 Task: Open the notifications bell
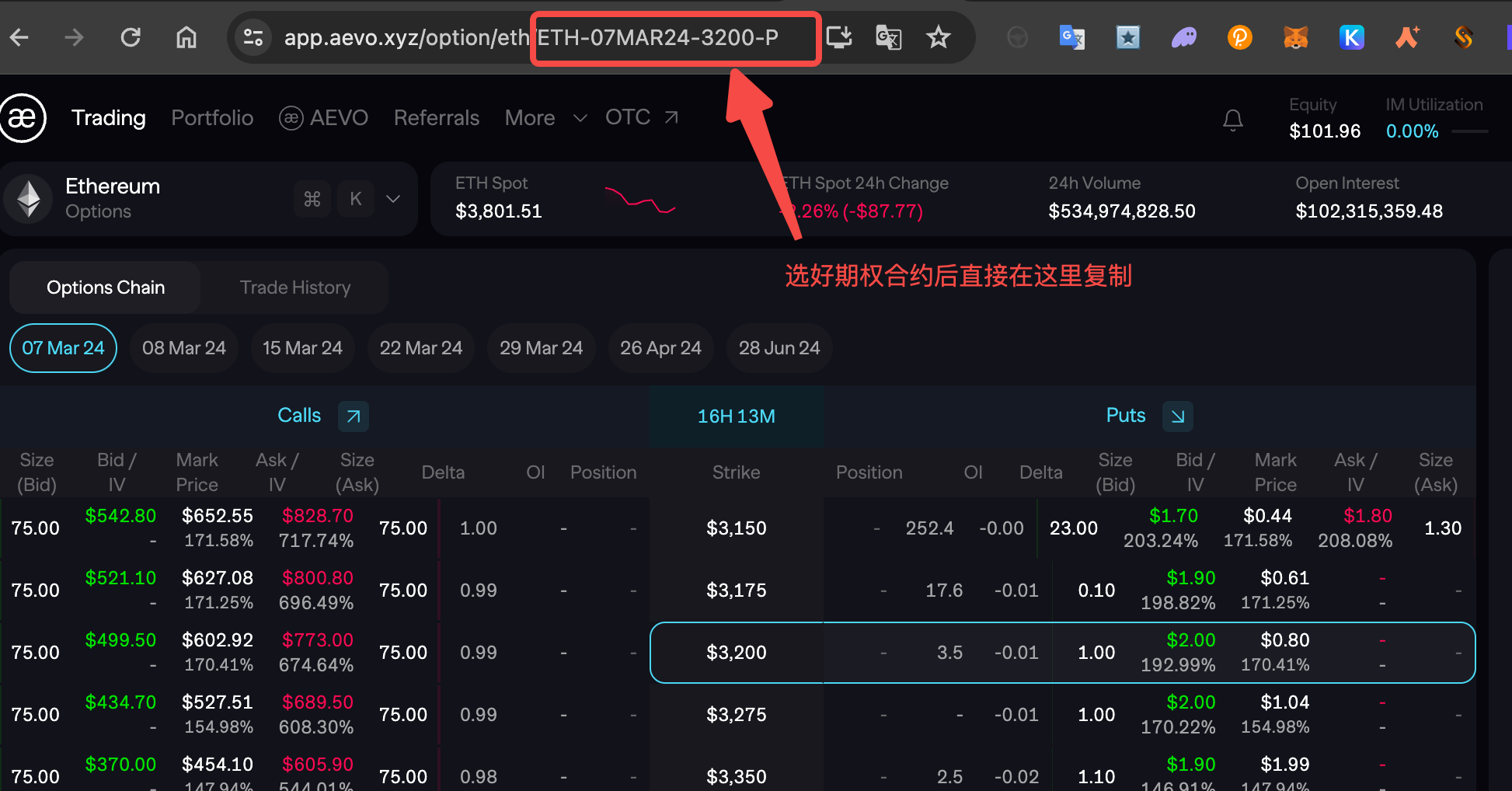click(x=1233, y=120)
